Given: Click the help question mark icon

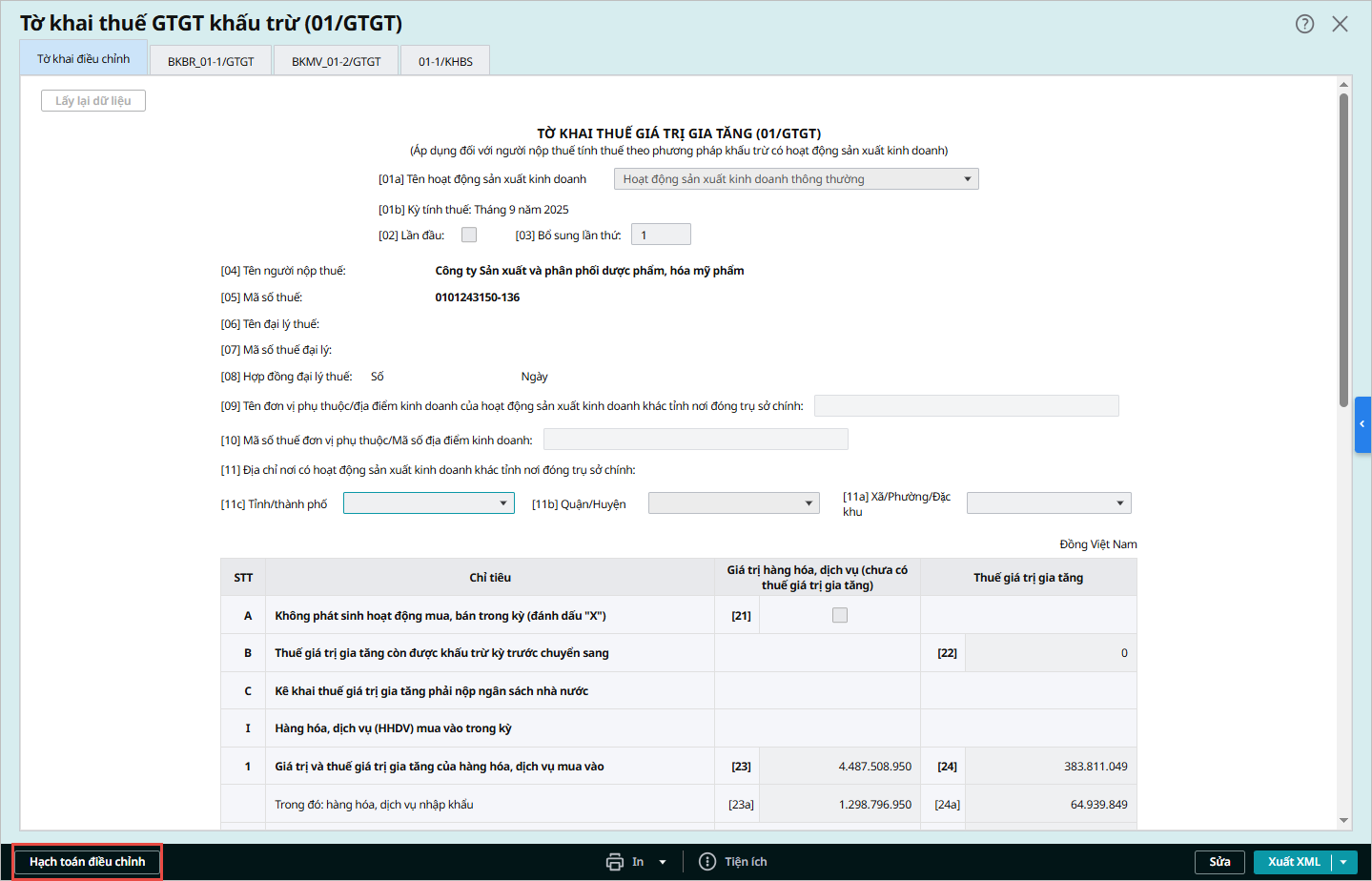Looking at the screenshot, I should coord(1304,24).
